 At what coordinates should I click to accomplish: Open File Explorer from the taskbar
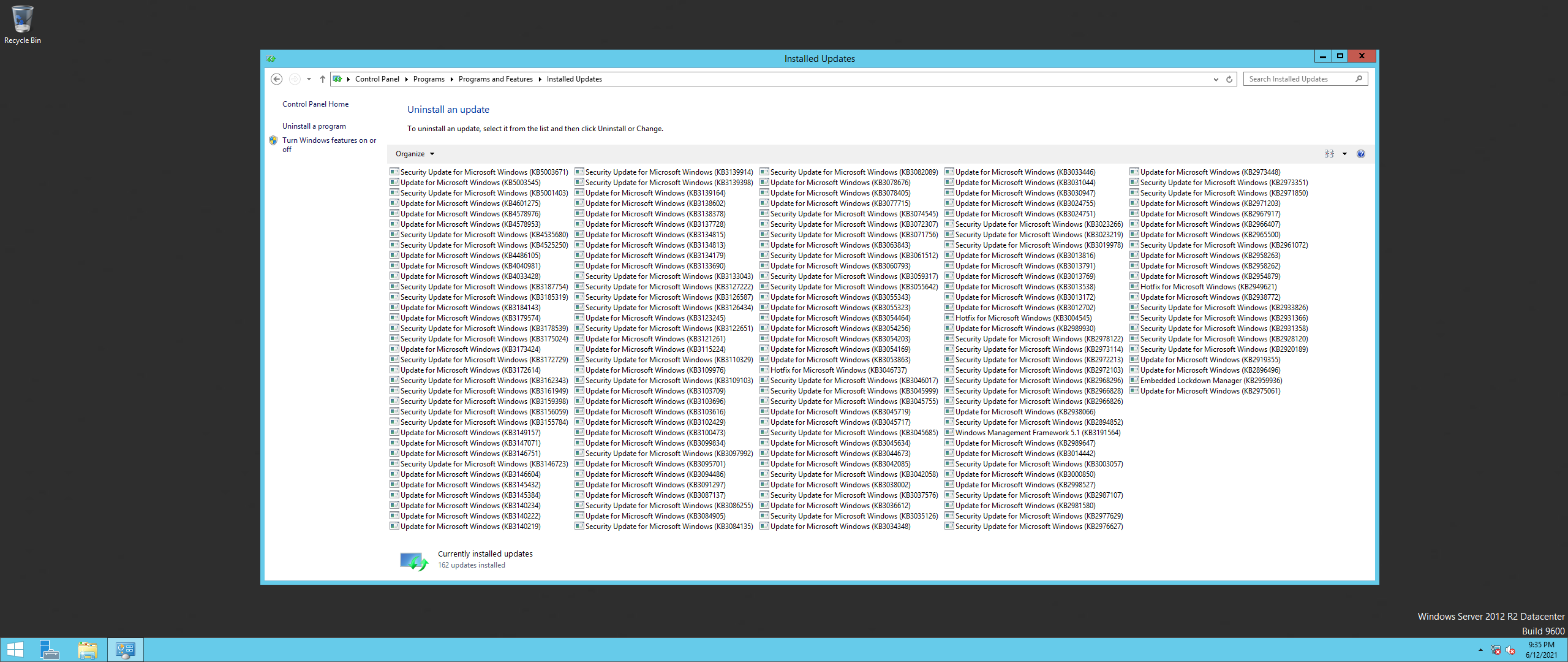(88, 650)
